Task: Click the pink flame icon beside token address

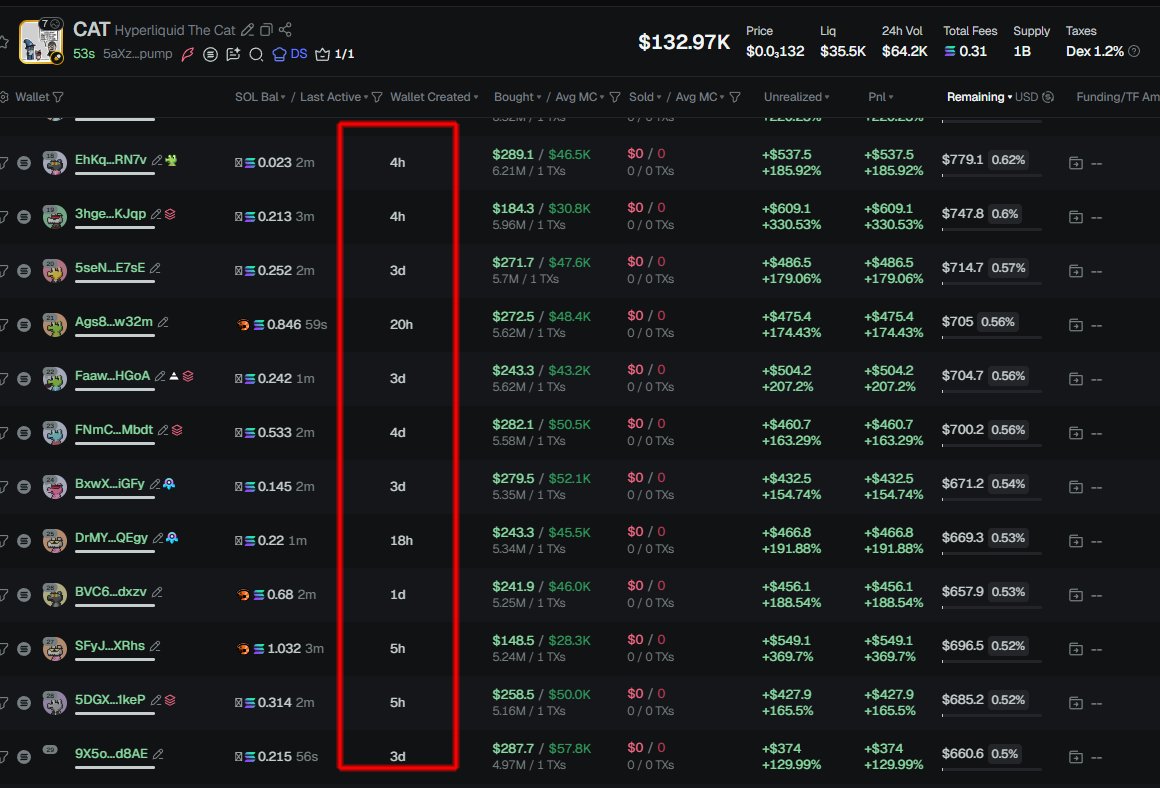Action: tap(189, 53)
